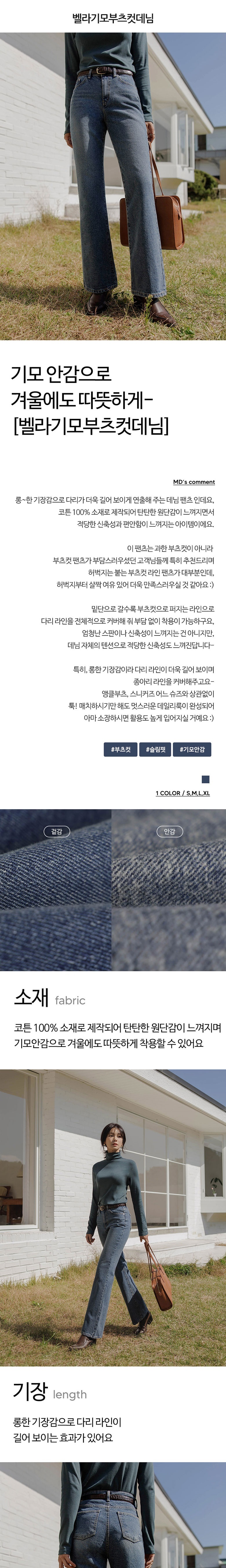Viewport: 226px width, 1568px height.
Task: Click the #부츠컷 hashtag tag
Action: click(x=120, y=749)
